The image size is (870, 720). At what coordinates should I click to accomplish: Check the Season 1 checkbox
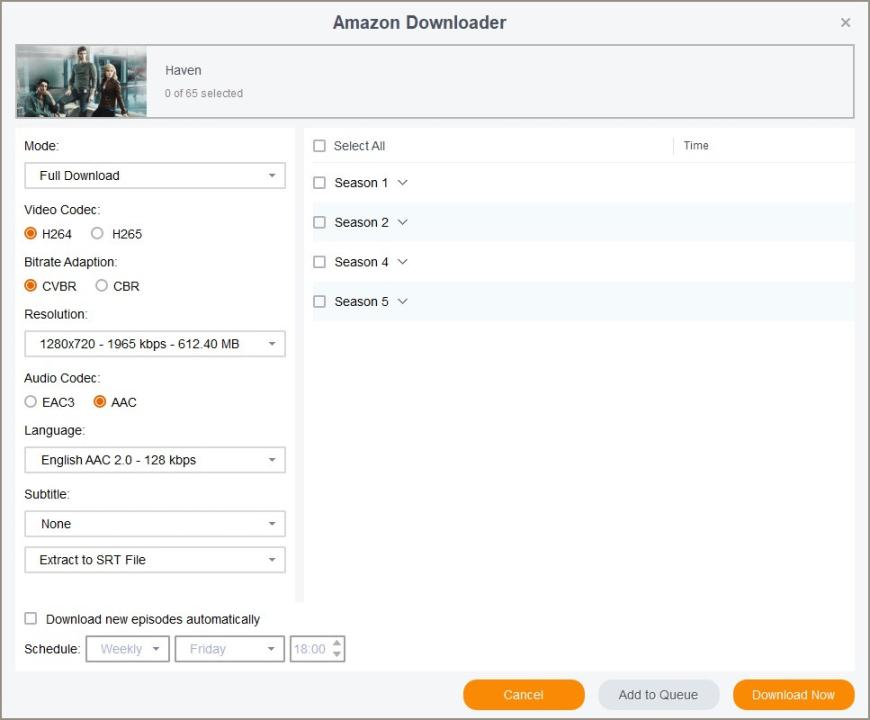tap(320, 183)
